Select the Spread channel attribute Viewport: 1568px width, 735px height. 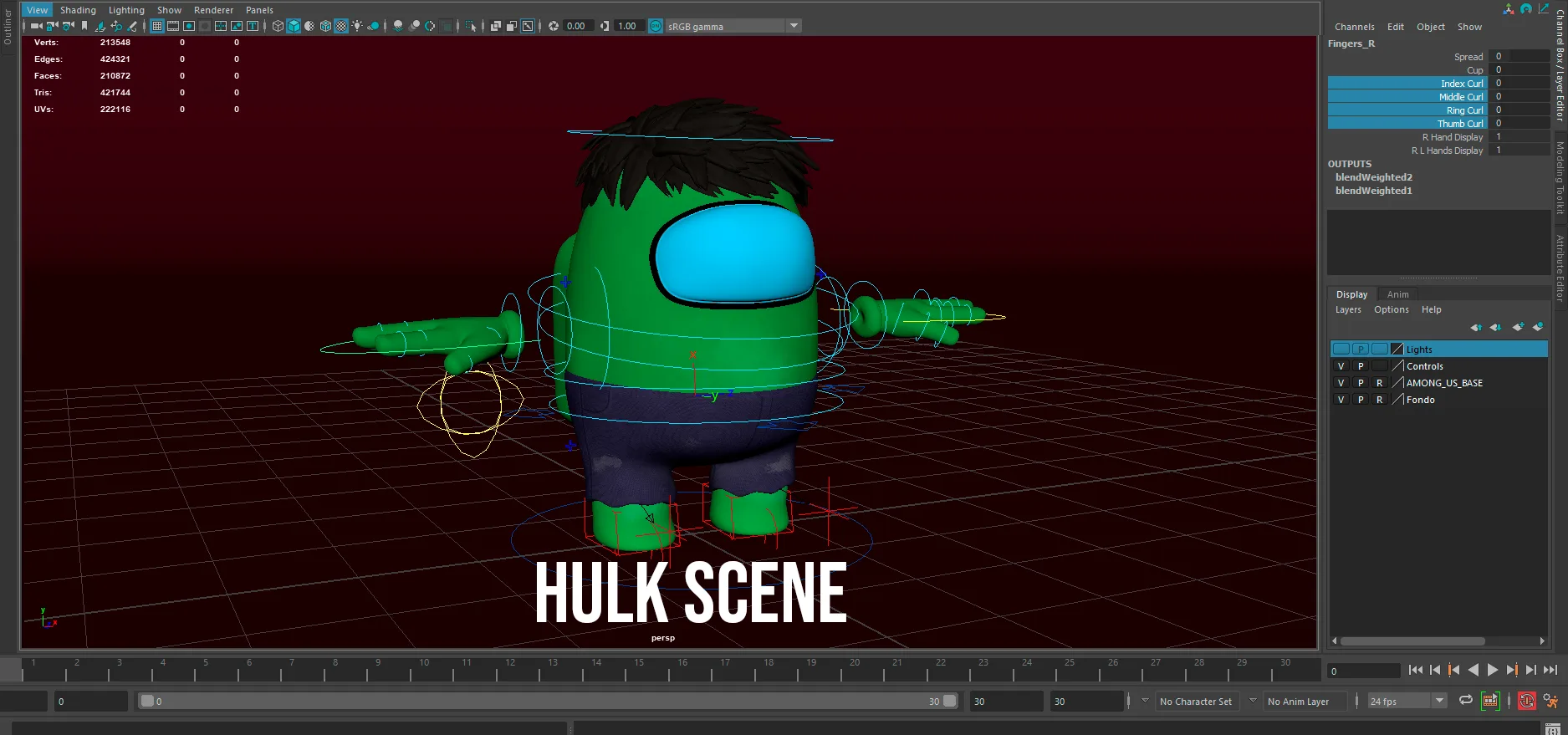pyautogui.click(x=1468, y=57)
